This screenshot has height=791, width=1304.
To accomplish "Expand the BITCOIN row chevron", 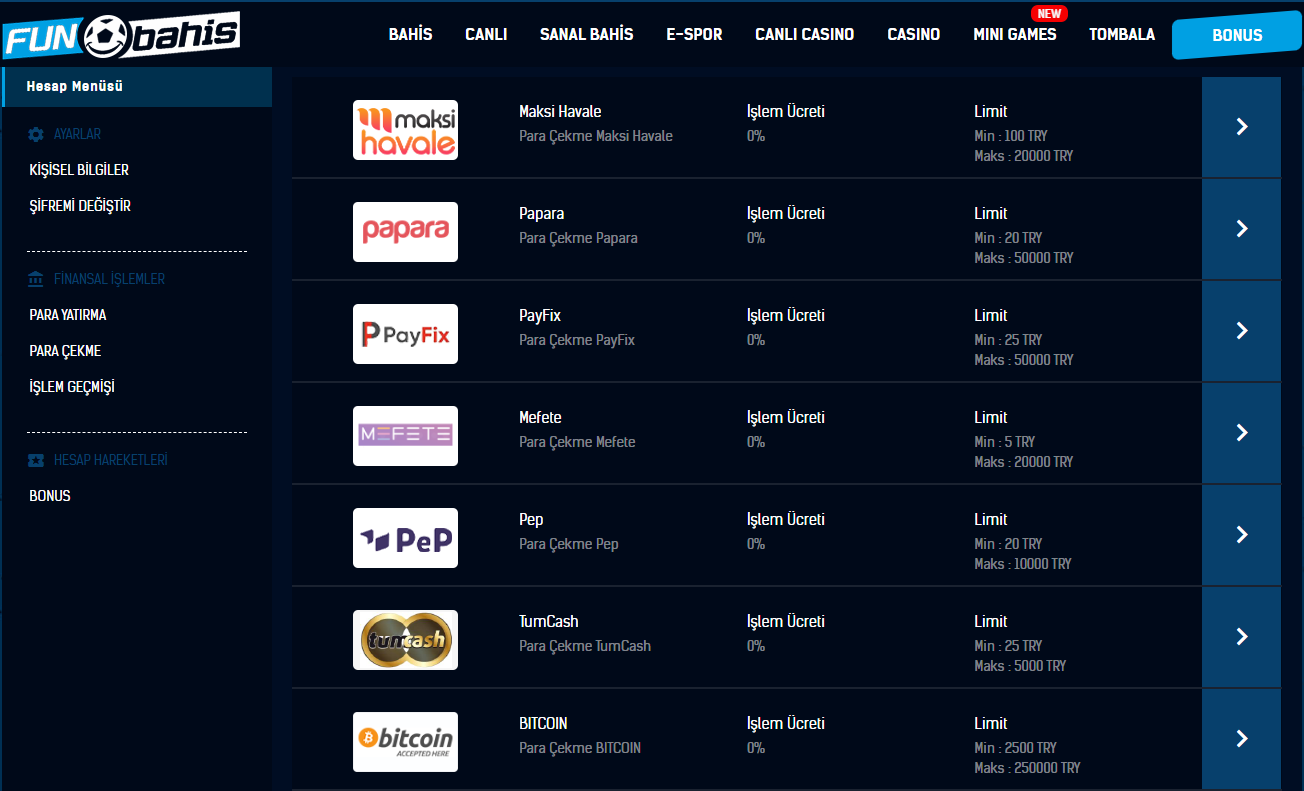I will click(1241, 739).
